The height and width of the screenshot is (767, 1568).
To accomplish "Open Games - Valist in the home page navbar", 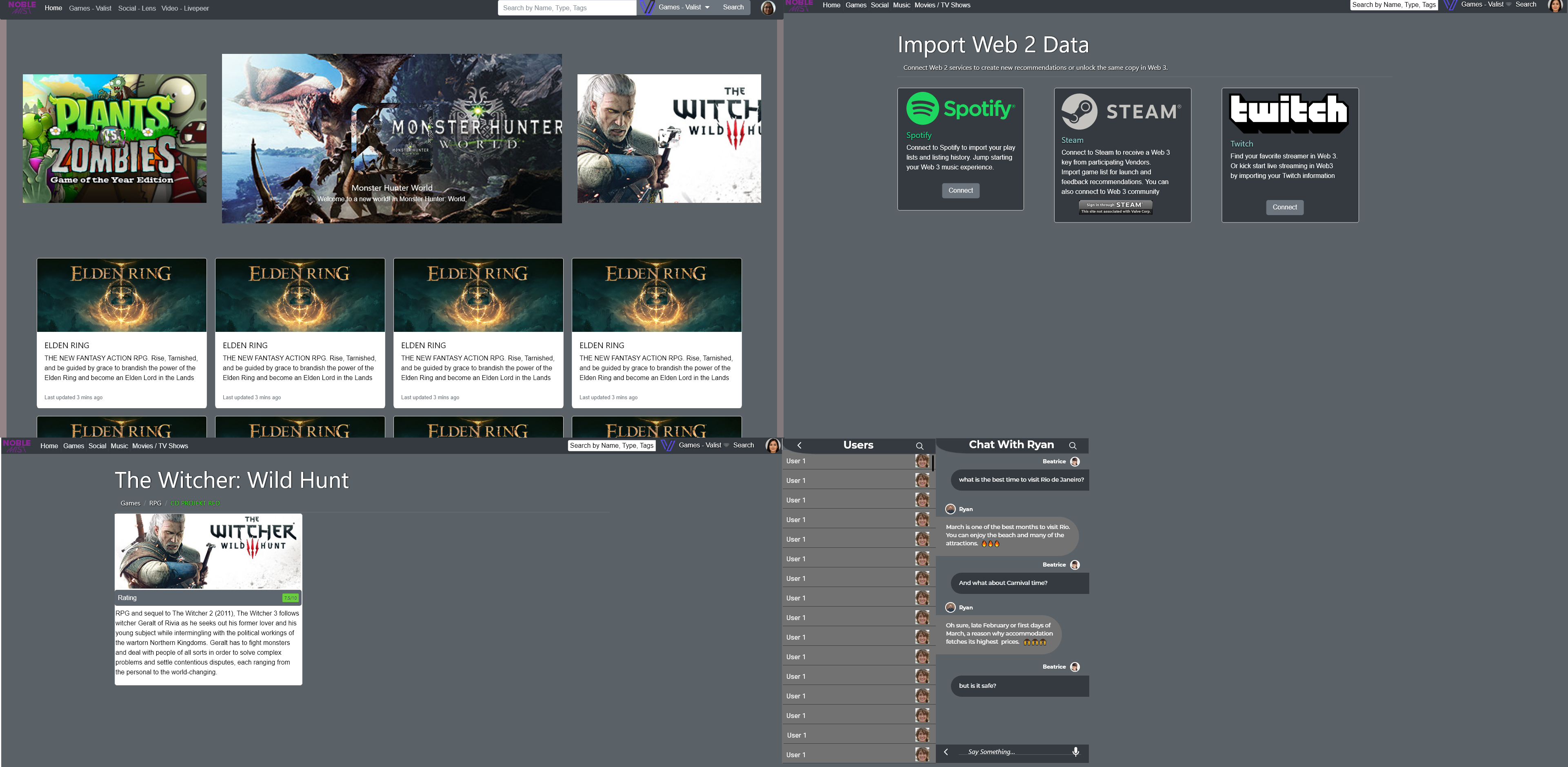I will point(90,9).
